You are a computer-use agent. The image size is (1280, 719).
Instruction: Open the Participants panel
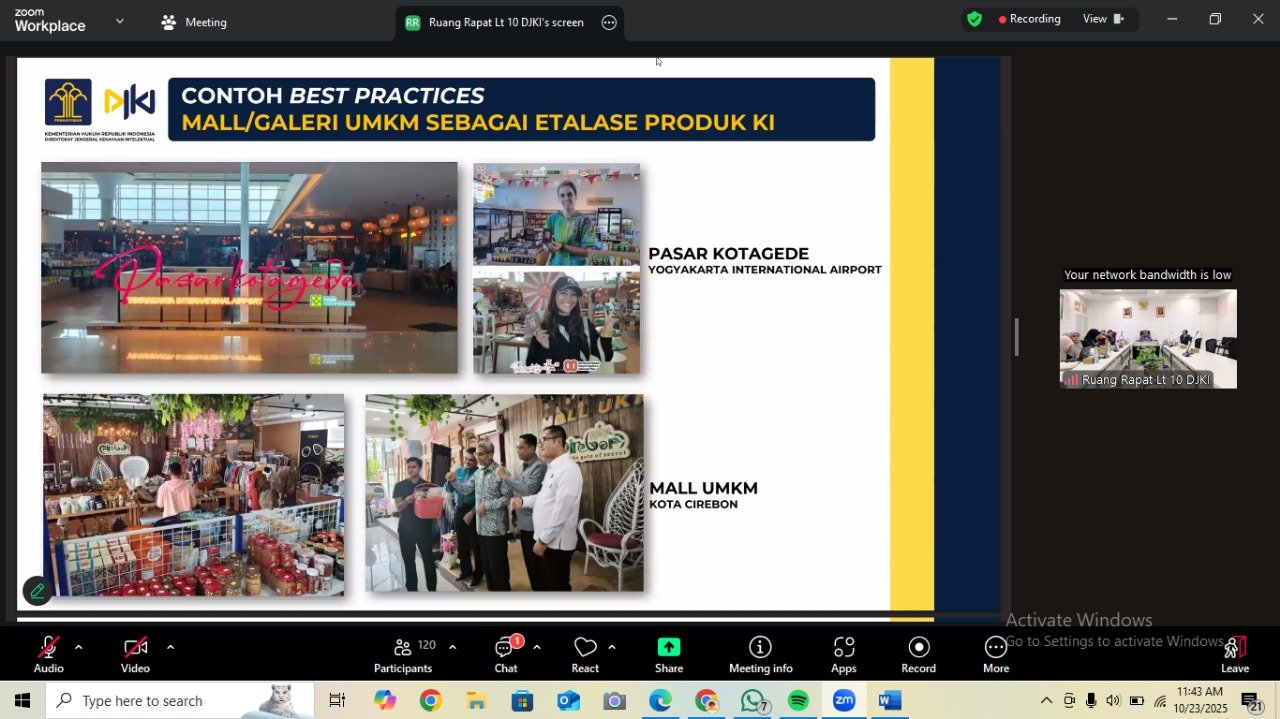click(403, 655)
